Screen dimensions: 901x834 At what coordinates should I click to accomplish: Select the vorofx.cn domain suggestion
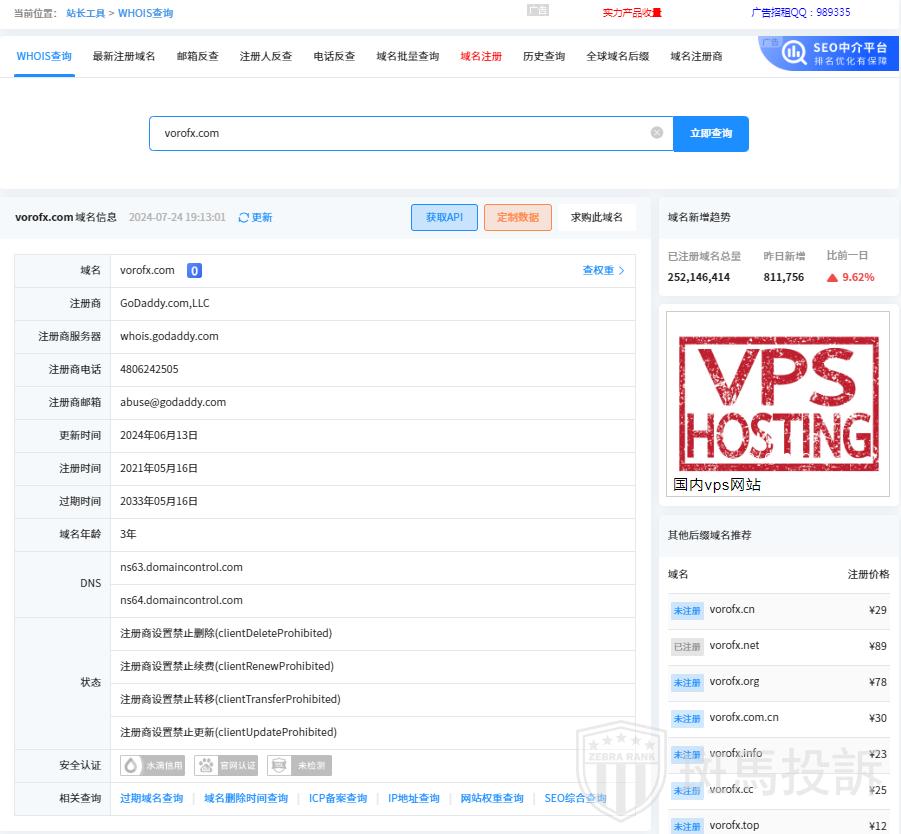point(731,610)
